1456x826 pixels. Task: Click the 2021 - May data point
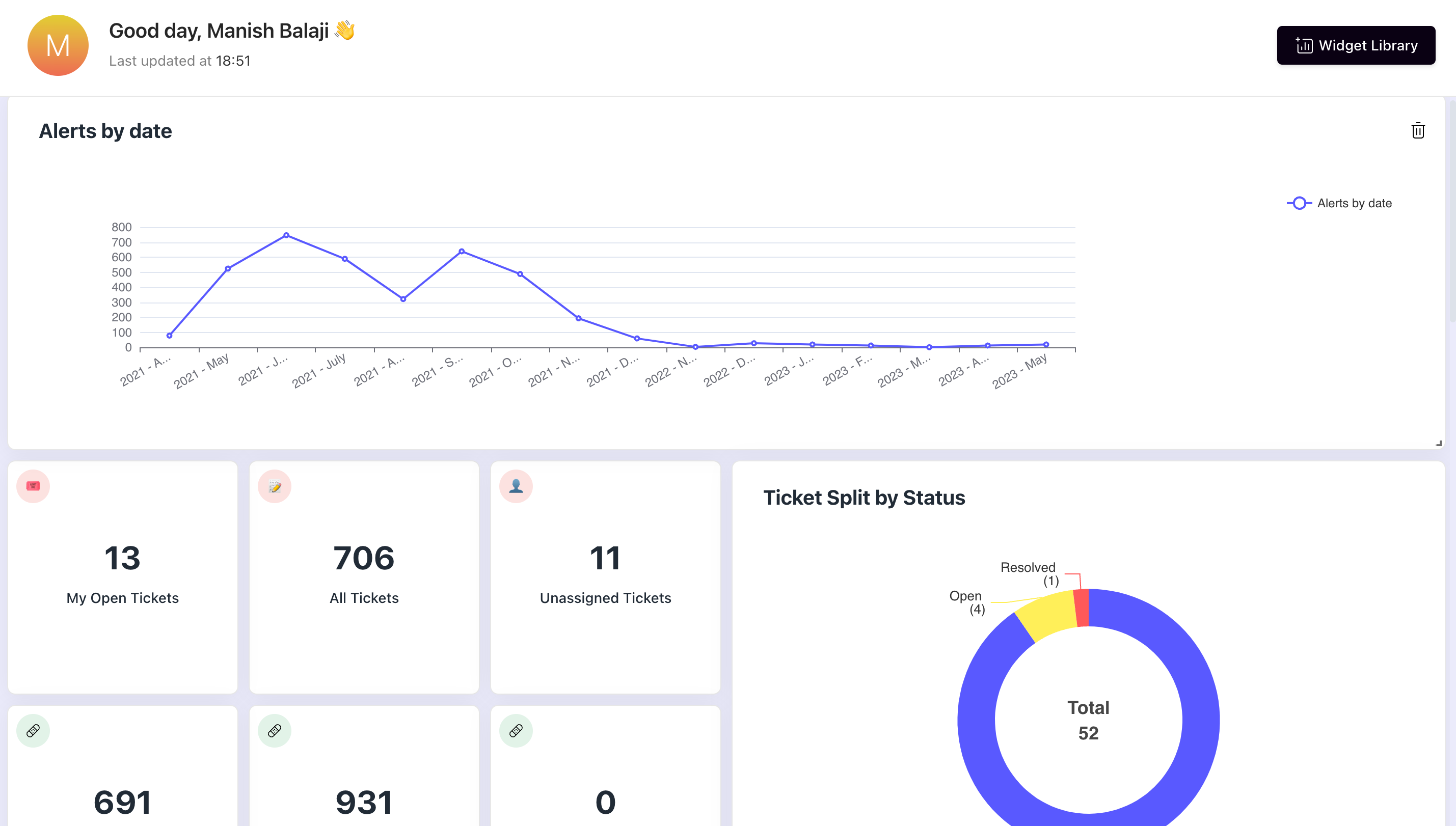pos(228,269)
